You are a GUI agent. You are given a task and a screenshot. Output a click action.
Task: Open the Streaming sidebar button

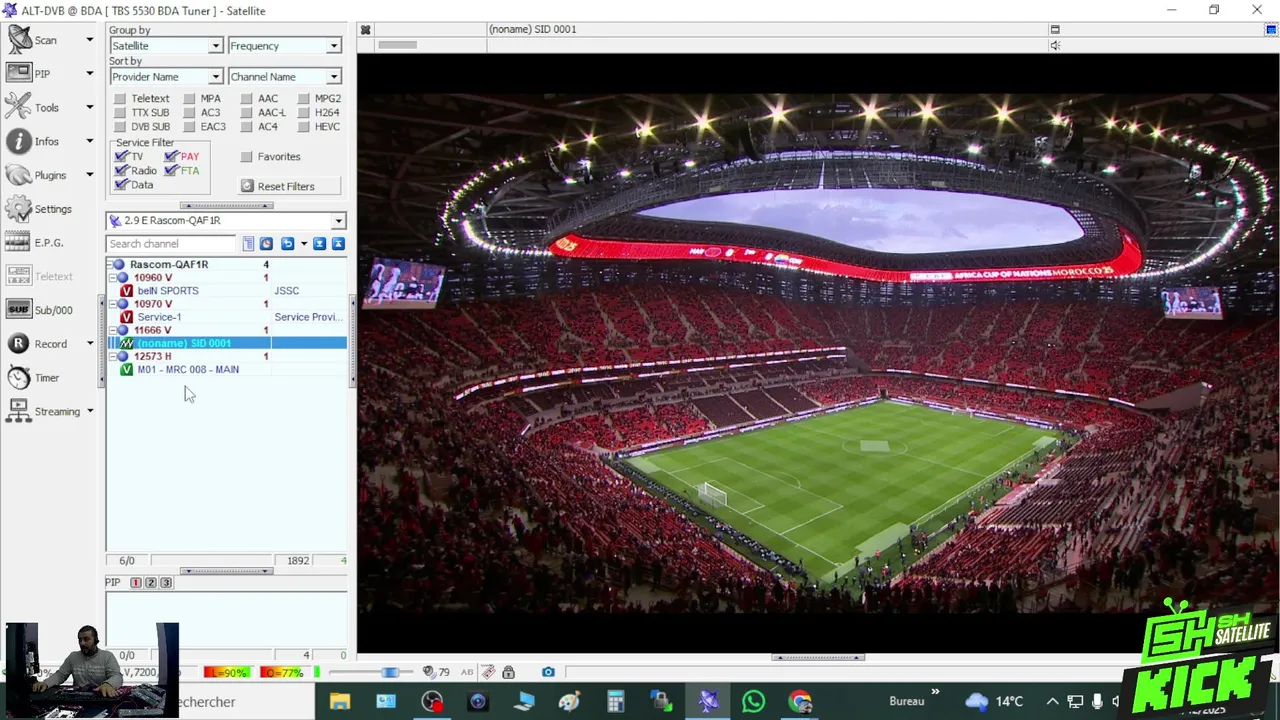[x=50, y=412]
